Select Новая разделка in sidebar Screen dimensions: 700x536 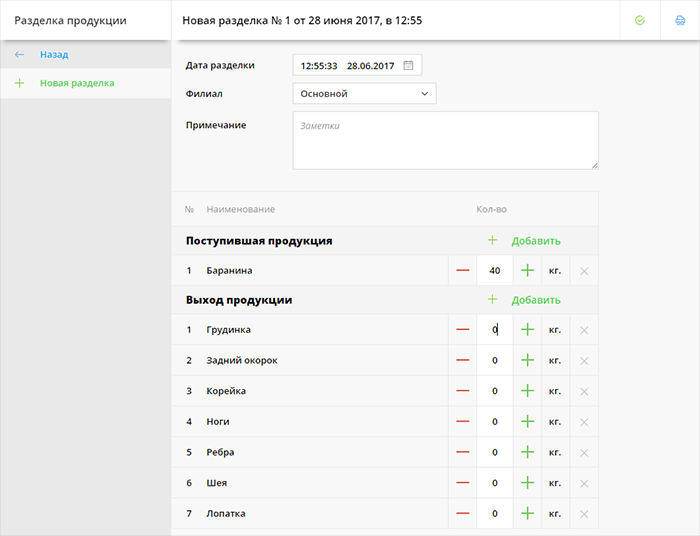click(x=77, y=83)
